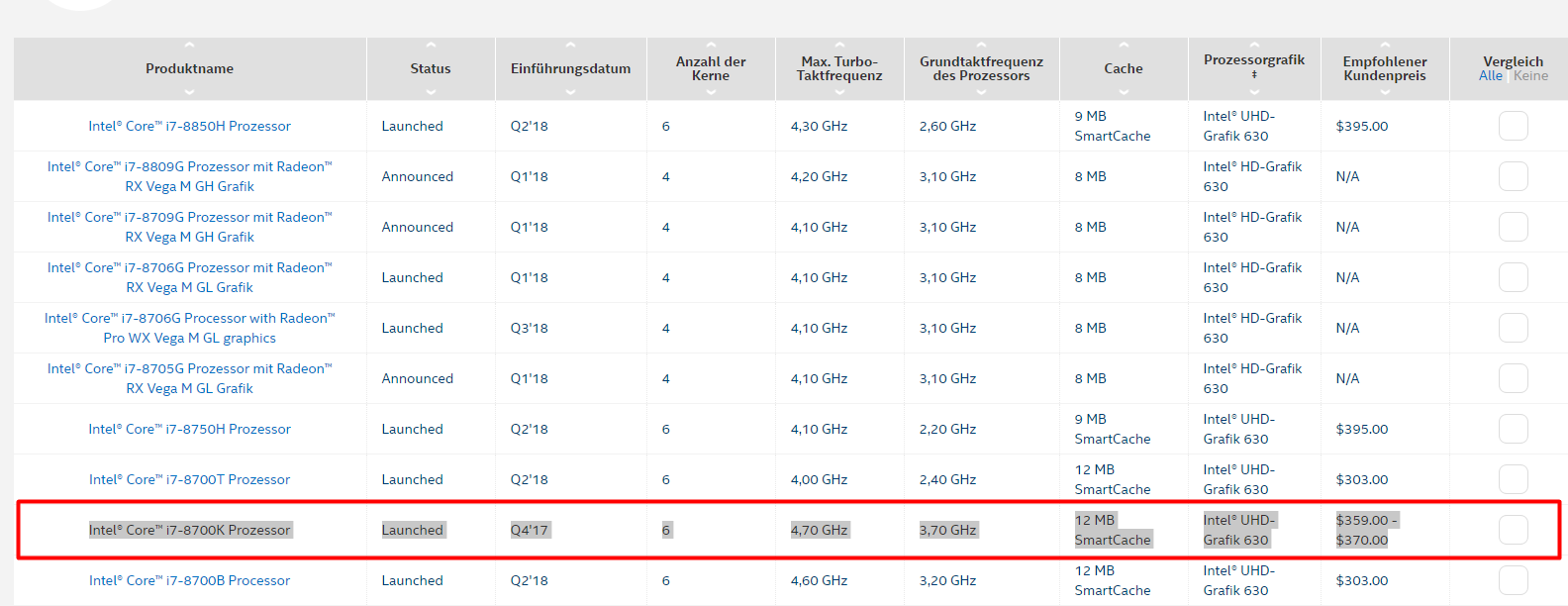Tick compare checkbox for i7-8706G RX Vega row
The width and height of the screenshot is (1568, 606).
1513,277
